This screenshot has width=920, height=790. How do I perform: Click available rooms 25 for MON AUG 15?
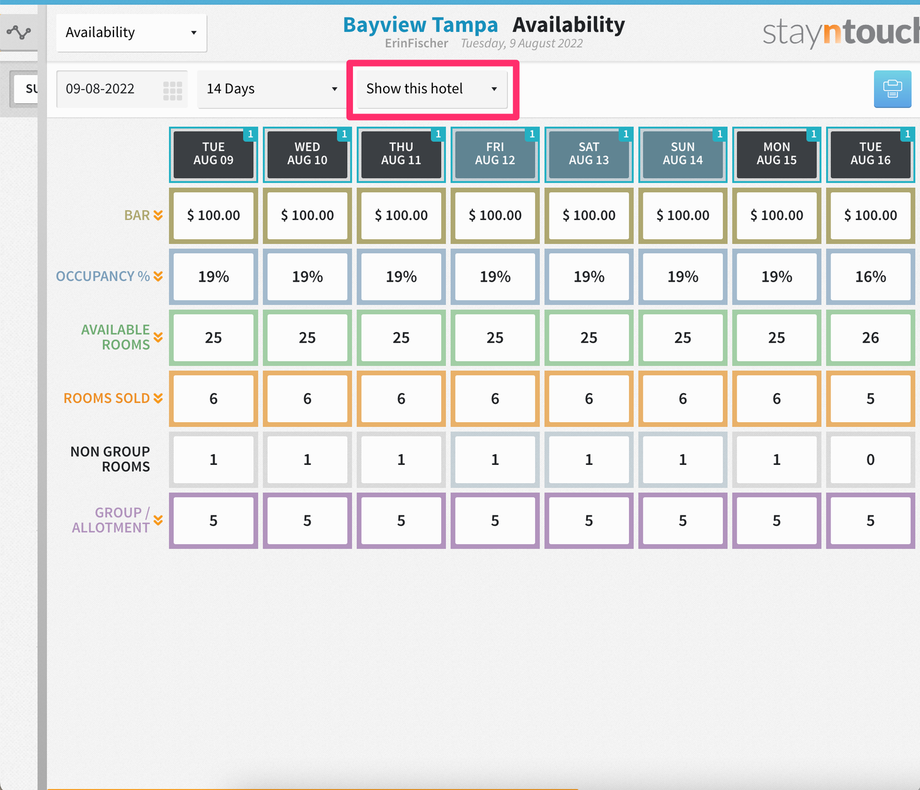pos(777,337)
